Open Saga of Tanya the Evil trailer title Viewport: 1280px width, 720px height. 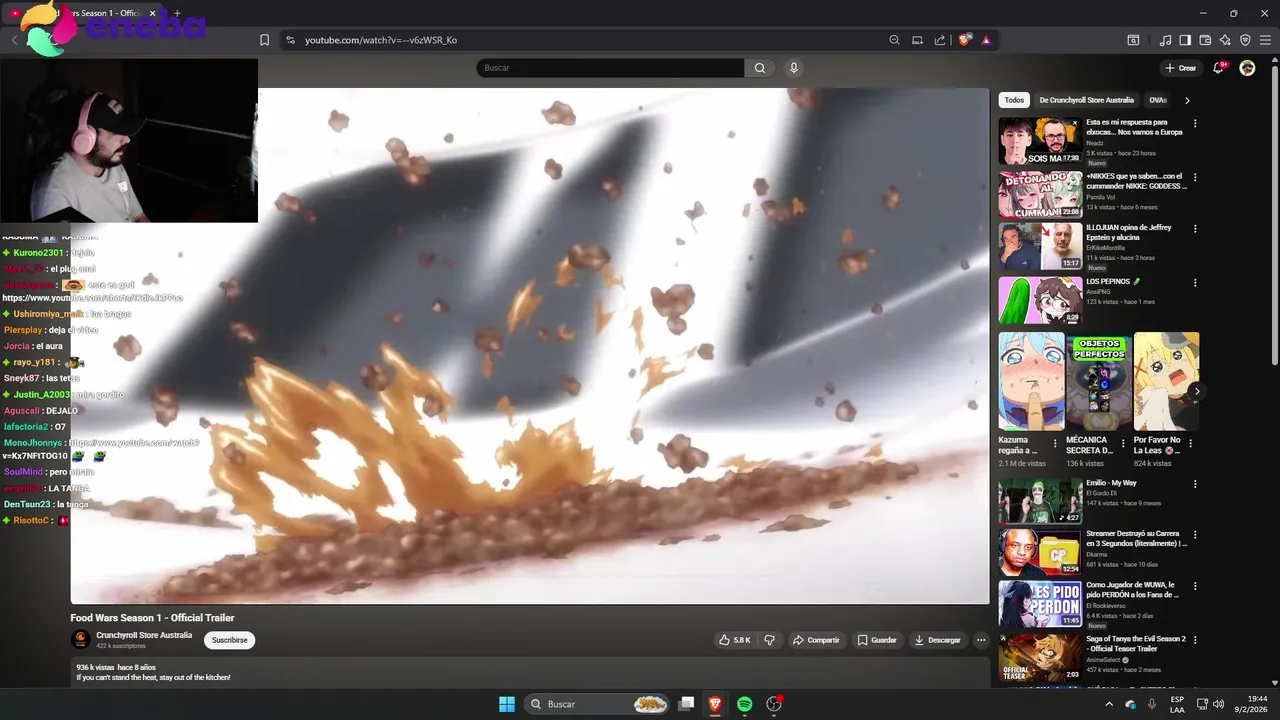tap(1136, 643)
